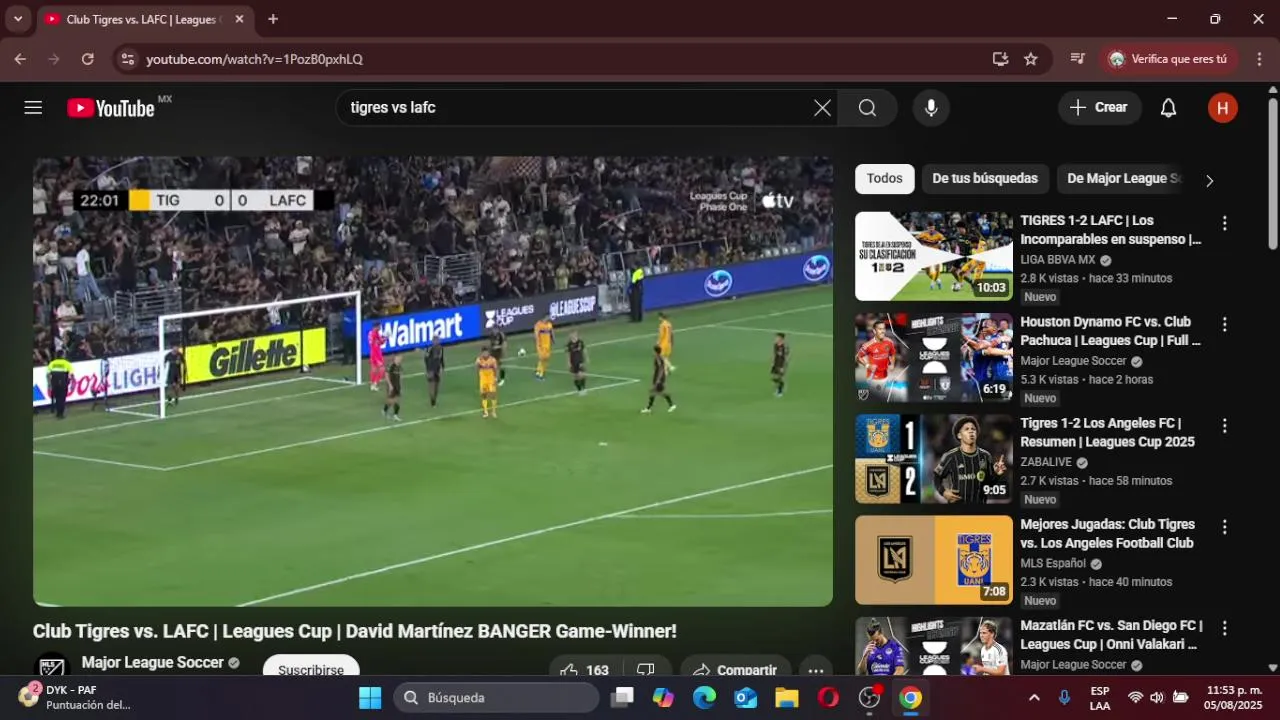Start voice search with microphone icon
The image size is (1280, 720).
931,108
